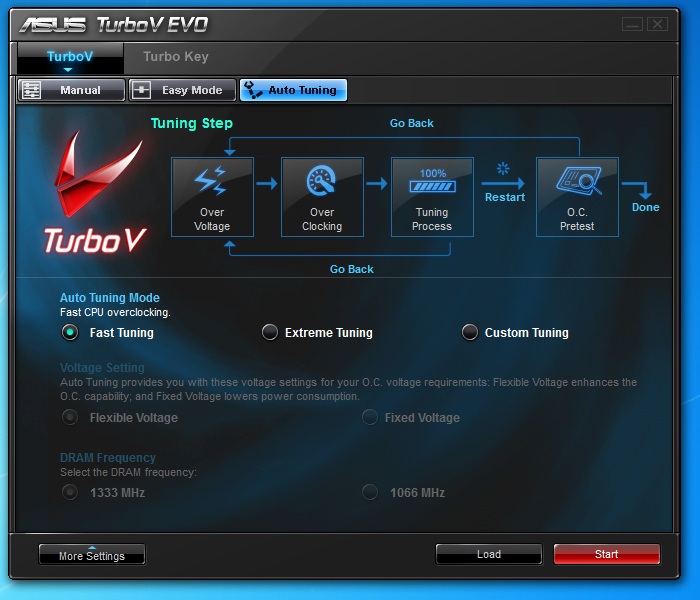Image resolution: width=700 pixels, height=600 pixels.
Task: Click the Done arrow icon
Action: click(x=637, y=190)
